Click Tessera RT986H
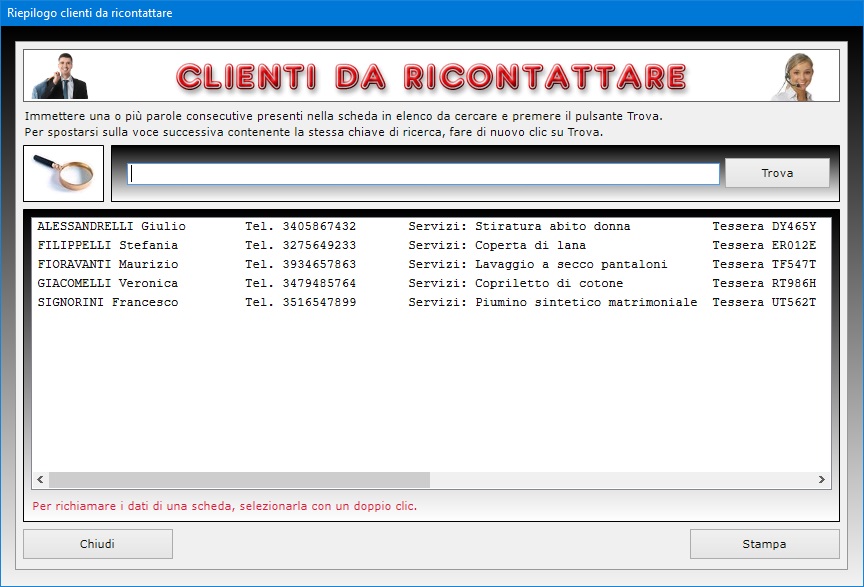This screenshot has height=587, width=864. pyautogui.click(x=764, y=283)
